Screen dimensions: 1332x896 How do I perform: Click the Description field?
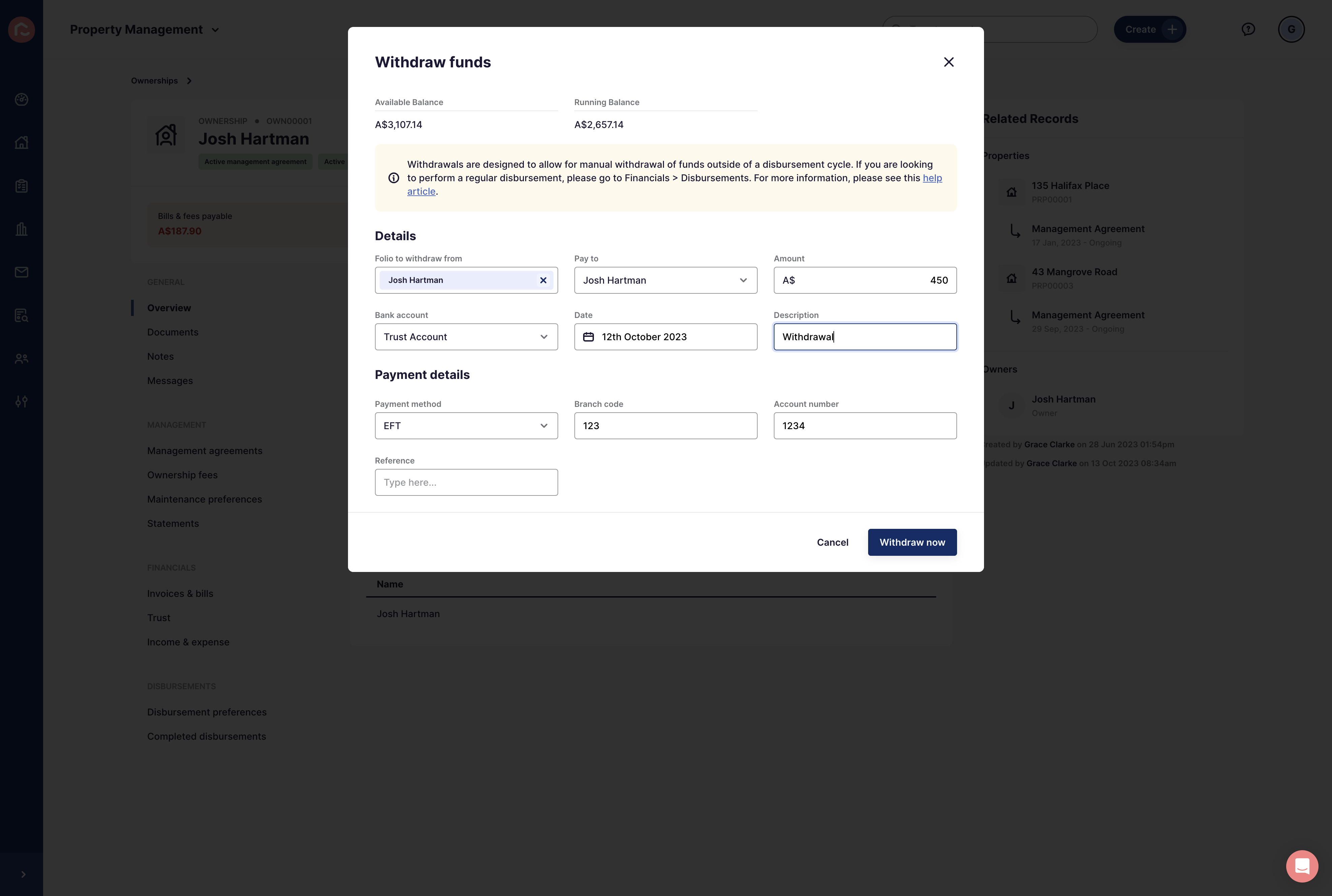point(865,337)
